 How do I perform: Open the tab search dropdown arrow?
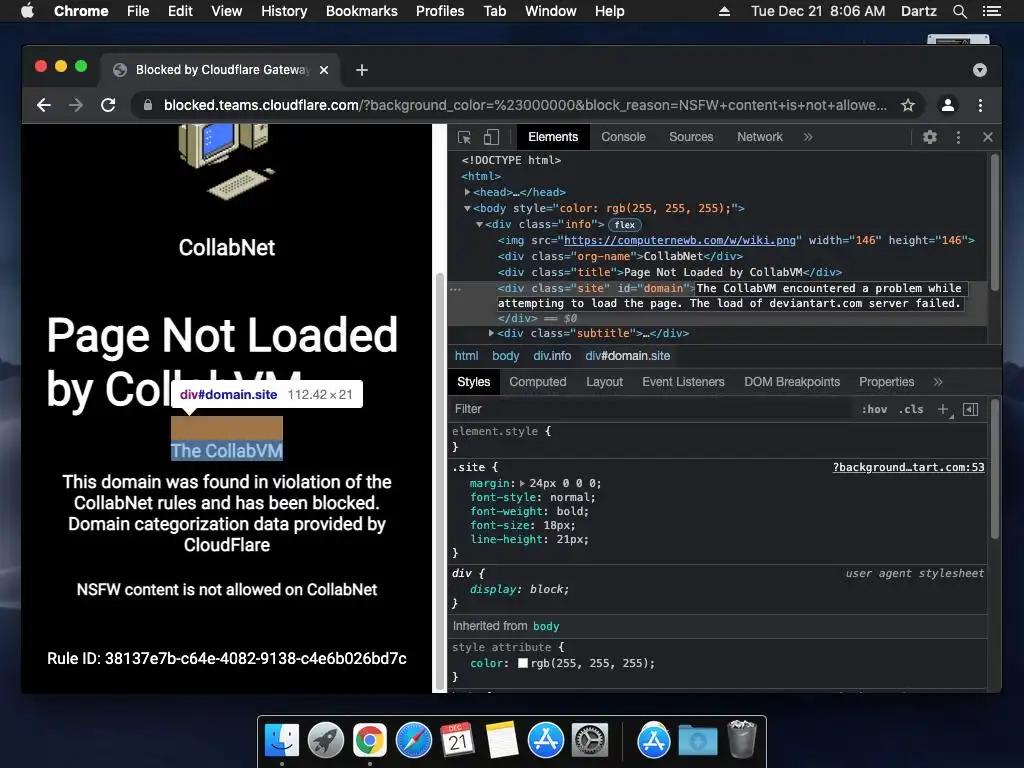(980, 70)
